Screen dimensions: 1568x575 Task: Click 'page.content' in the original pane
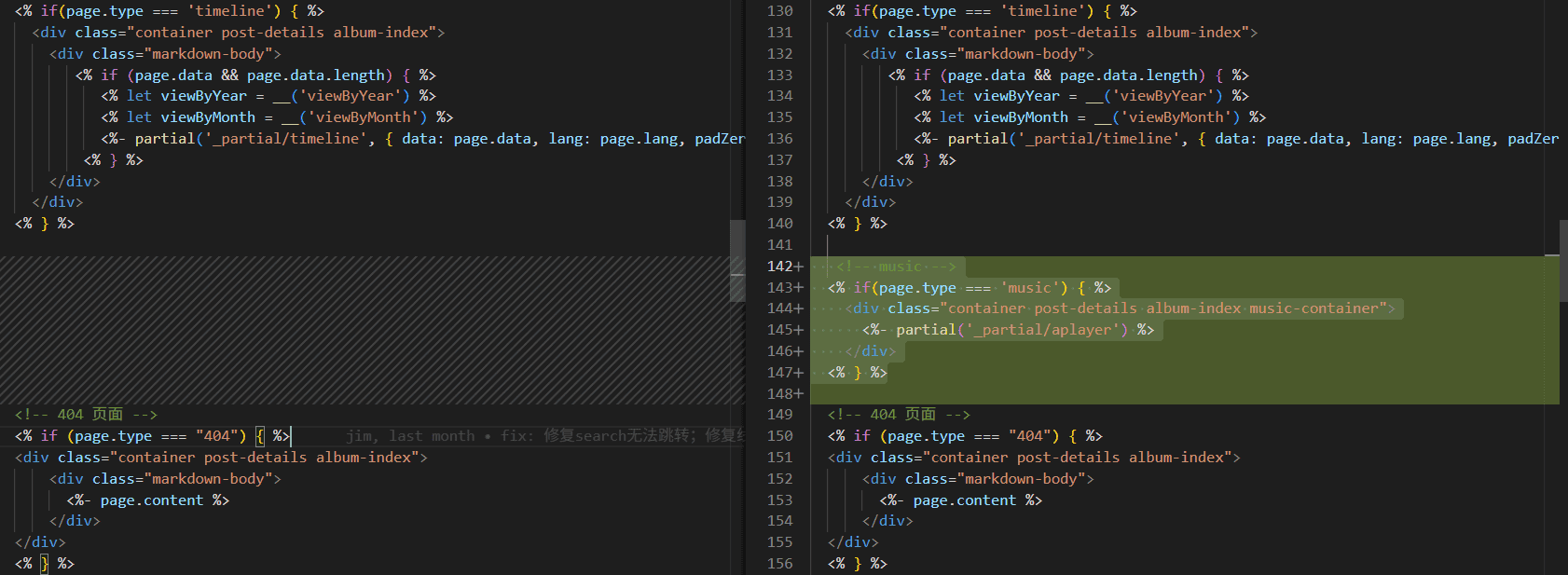coord(152,500)
